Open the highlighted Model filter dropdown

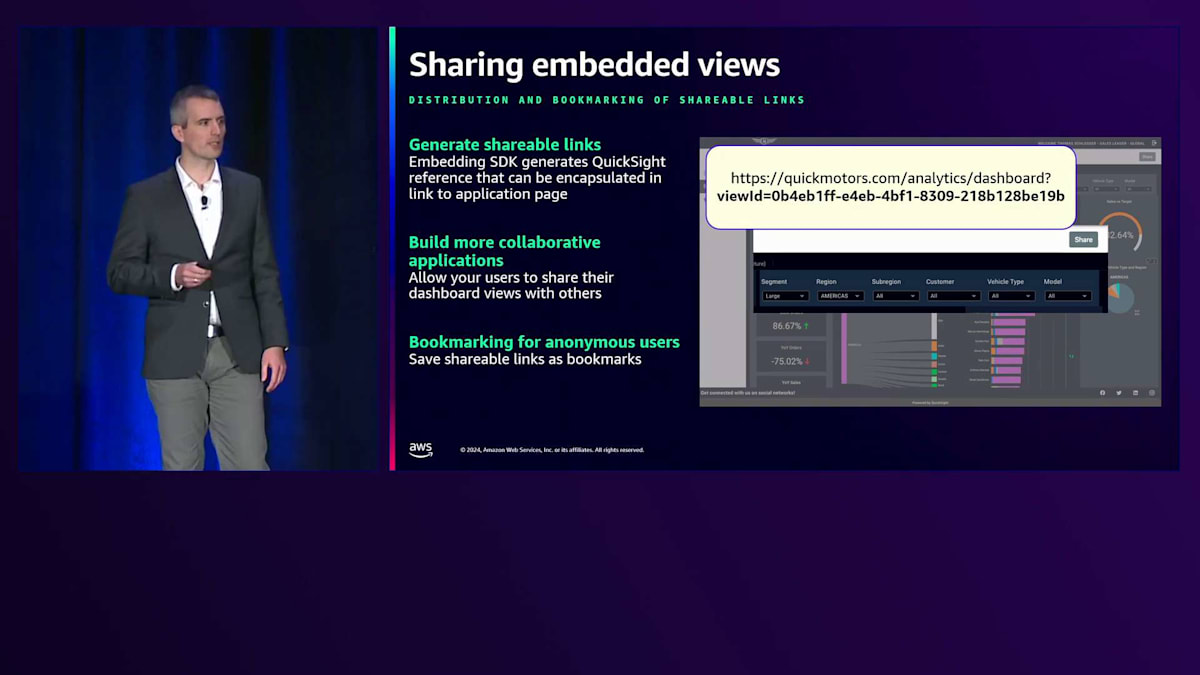[x=1068, y=296]
